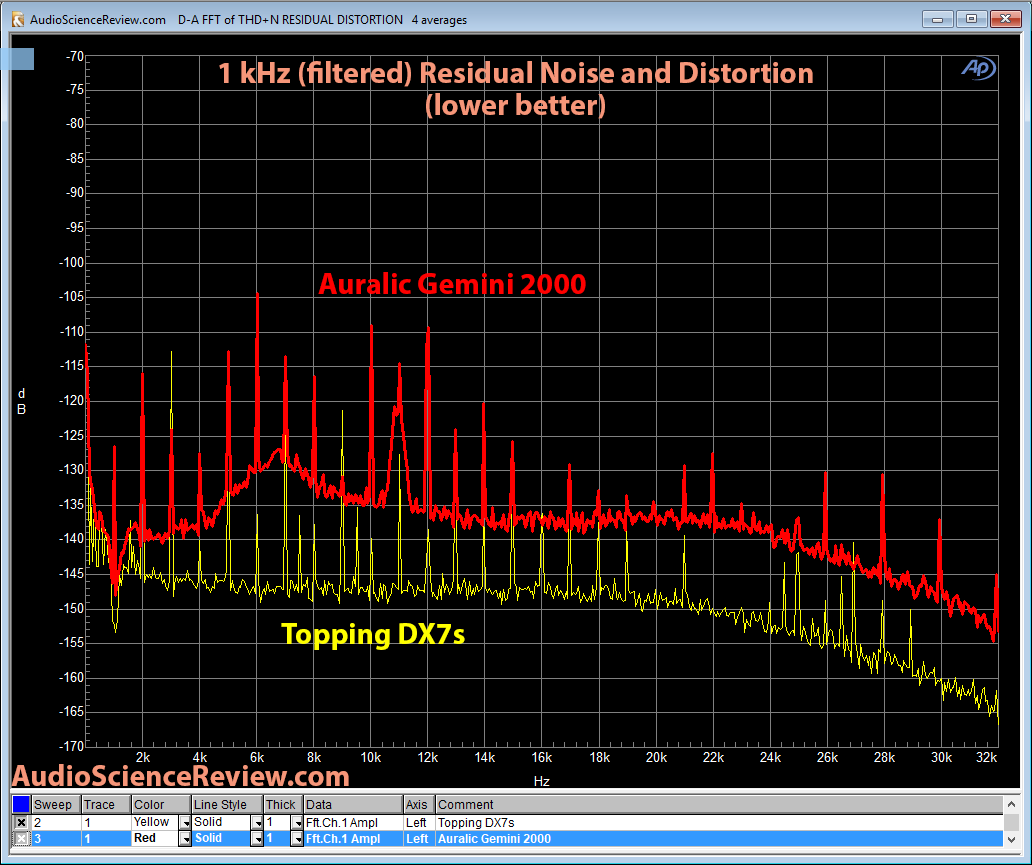The height and width of the screenshot is (865, 1032).
Task: Click the -170 y-axis tick label
Action: click(72, 746)
